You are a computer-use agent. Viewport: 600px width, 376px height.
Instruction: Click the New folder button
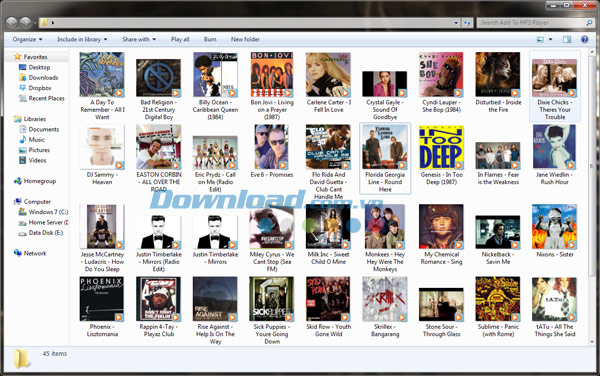[245, 39]
